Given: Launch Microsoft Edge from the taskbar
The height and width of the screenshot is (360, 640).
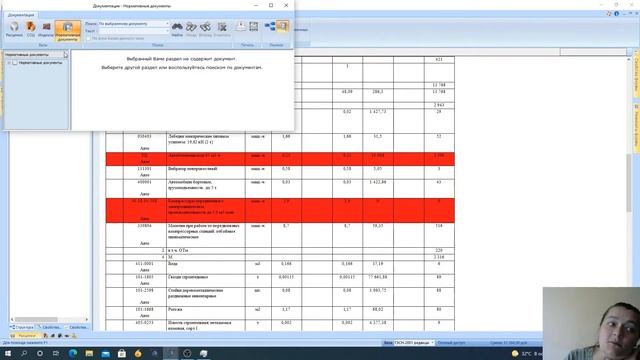Looking at the screenshot, I should (73, 353).
